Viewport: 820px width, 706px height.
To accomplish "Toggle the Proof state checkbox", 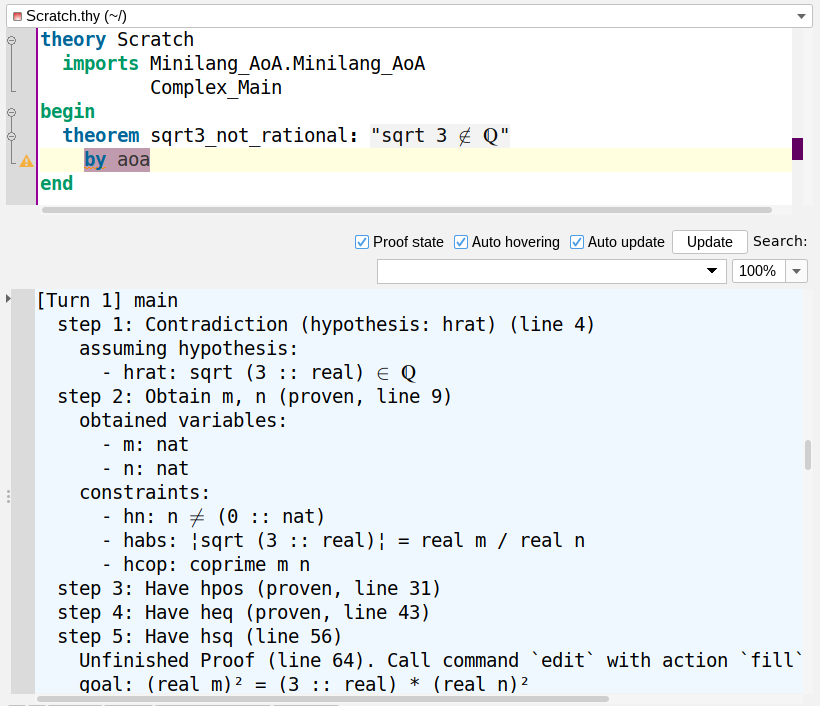I will (361, 242).
